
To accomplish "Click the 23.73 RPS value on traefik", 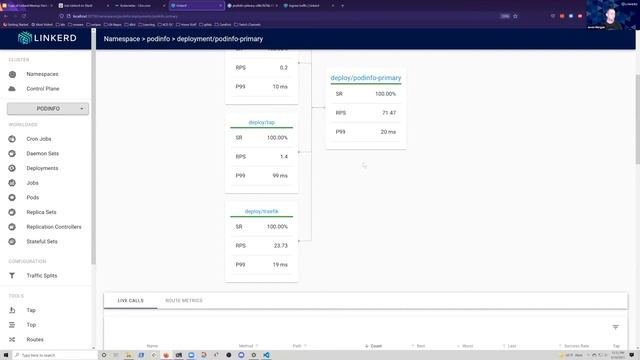I will (281, 246).
